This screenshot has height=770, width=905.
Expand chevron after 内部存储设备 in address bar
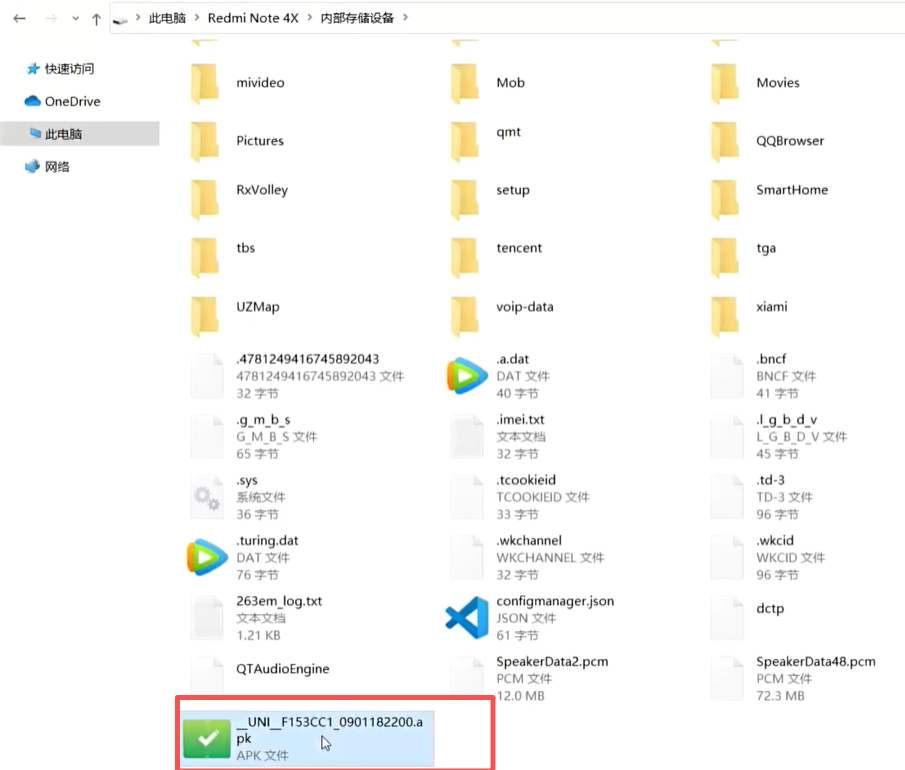[406, 18]
